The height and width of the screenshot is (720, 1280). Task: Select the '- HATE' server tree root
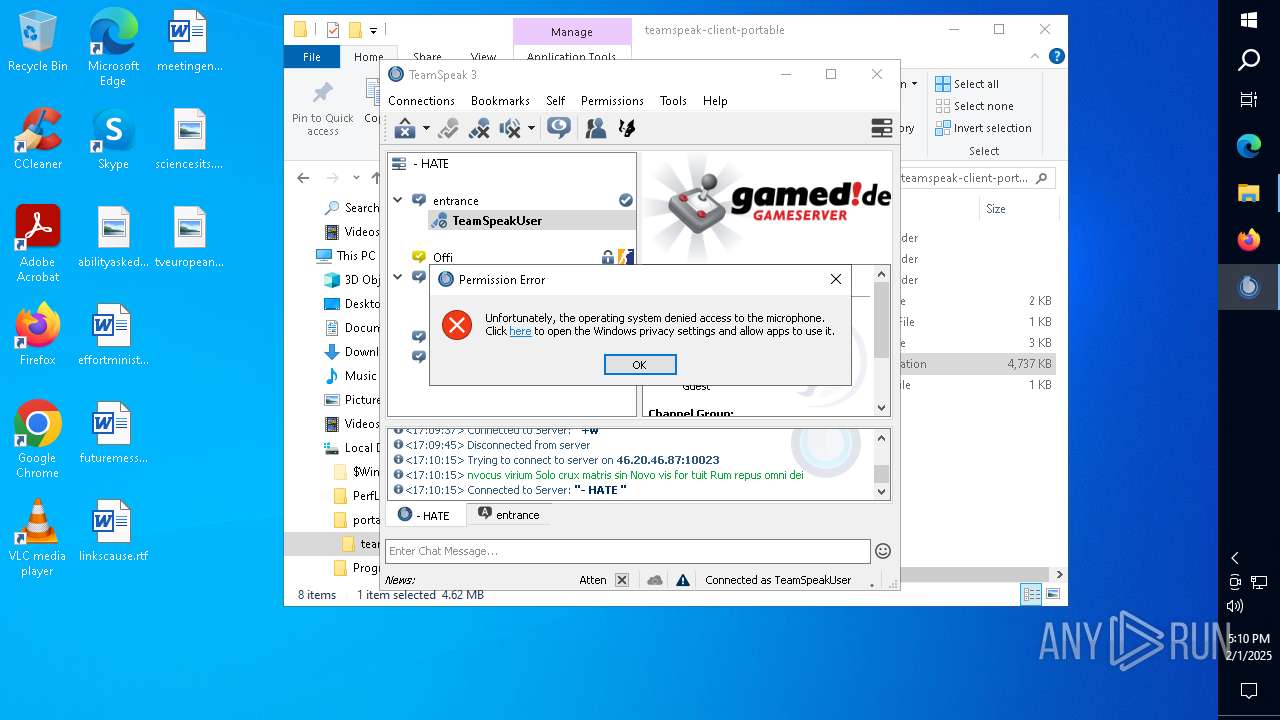click(x=431, y=164)
